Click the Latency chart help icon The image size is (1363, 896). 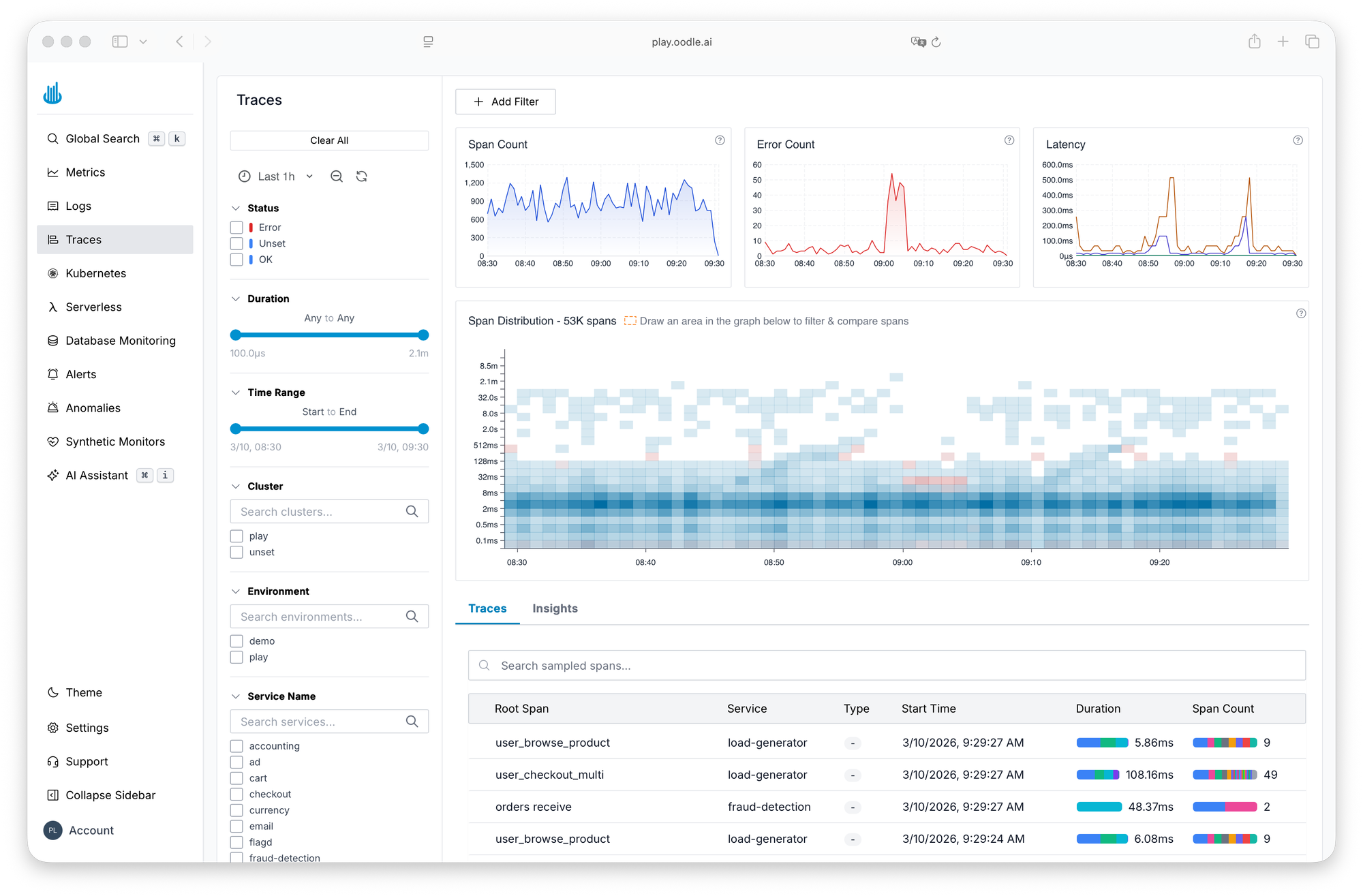(1298, 140)
